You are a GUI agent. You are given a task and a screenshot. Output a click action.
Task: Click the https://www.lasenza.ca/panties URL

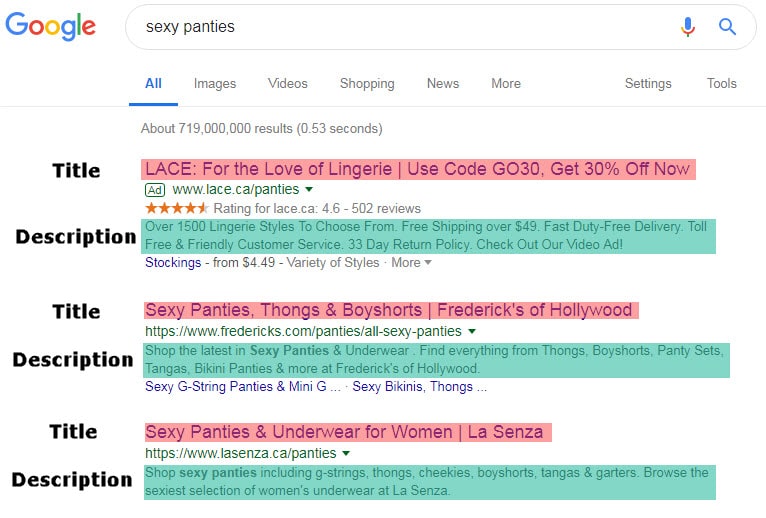click(x=240, y=453)
